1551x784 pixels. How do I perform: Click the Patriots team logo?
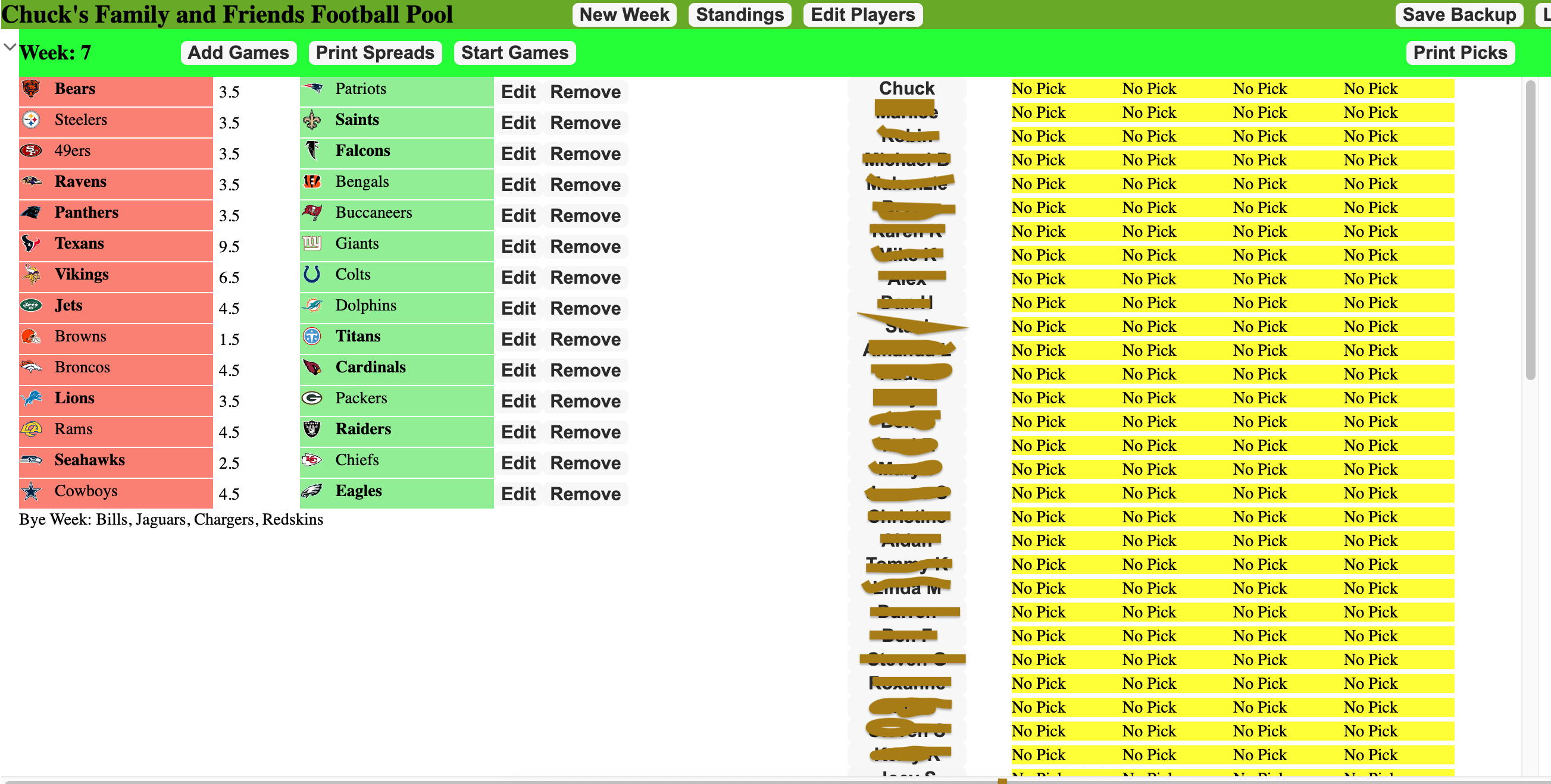point(312,89)
